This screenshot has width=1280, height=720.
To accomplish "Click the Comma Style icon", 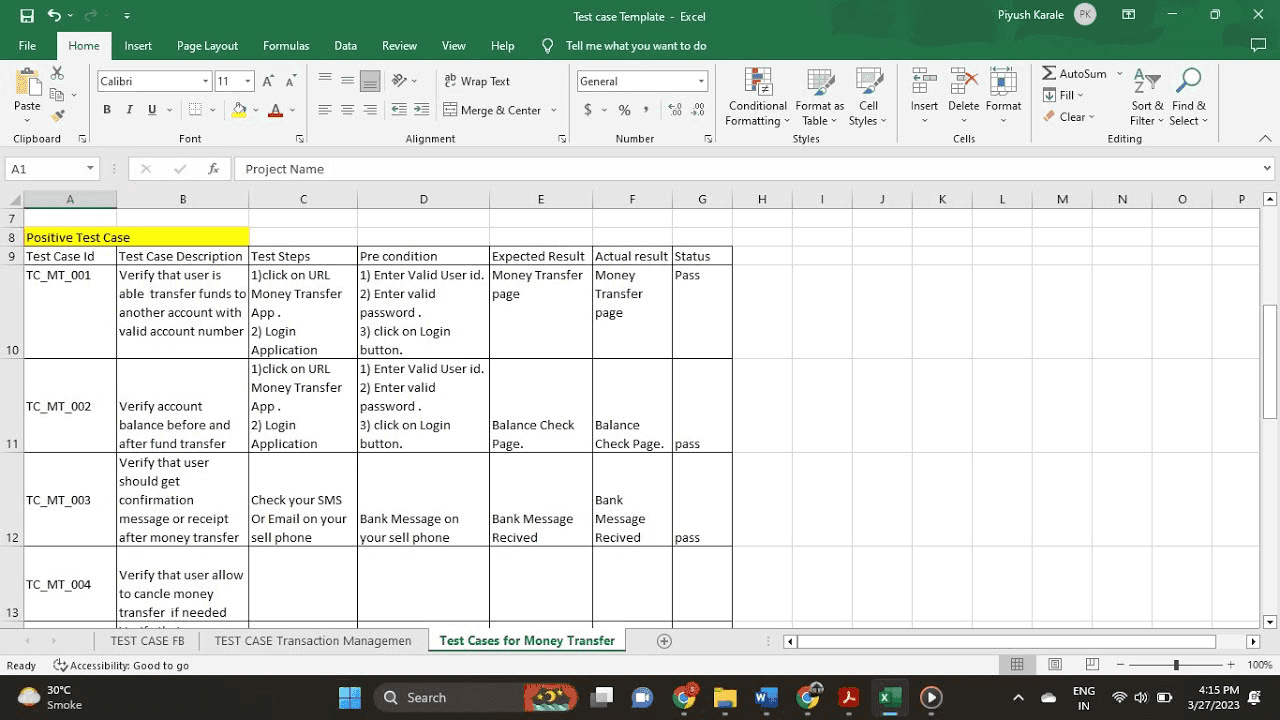I will tap(646, 110).
